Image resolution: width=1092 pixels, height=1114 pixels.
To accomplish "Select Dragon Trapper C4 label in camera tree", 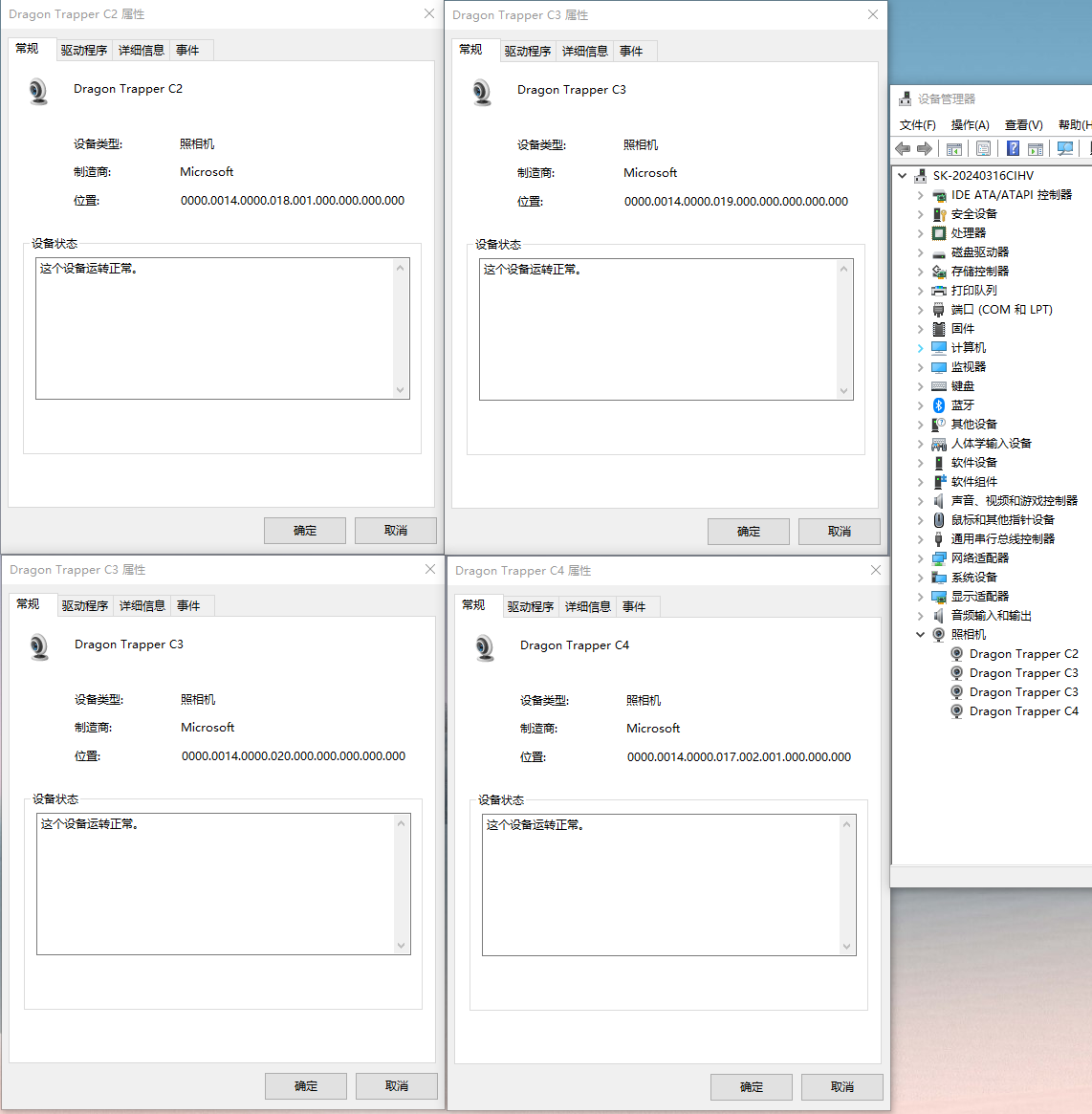I will (x=1024, y=711).
